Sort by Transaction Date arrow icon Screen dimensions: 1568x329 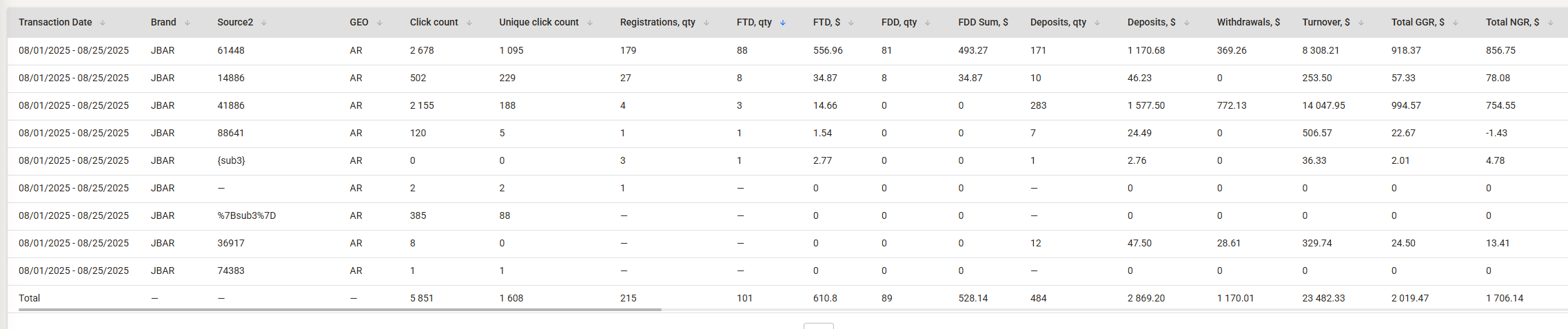click(103, 23)
